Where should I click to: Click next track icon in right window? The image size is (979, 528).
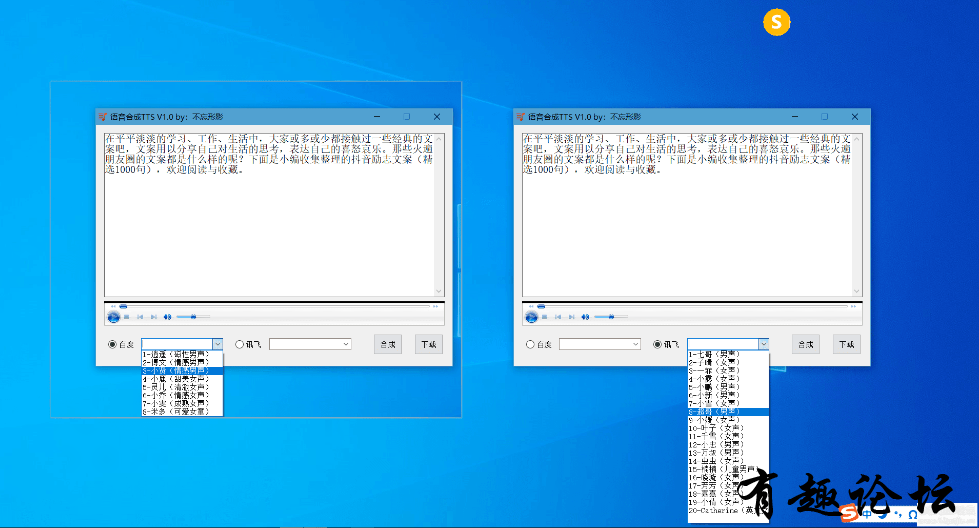coord(571,317)
